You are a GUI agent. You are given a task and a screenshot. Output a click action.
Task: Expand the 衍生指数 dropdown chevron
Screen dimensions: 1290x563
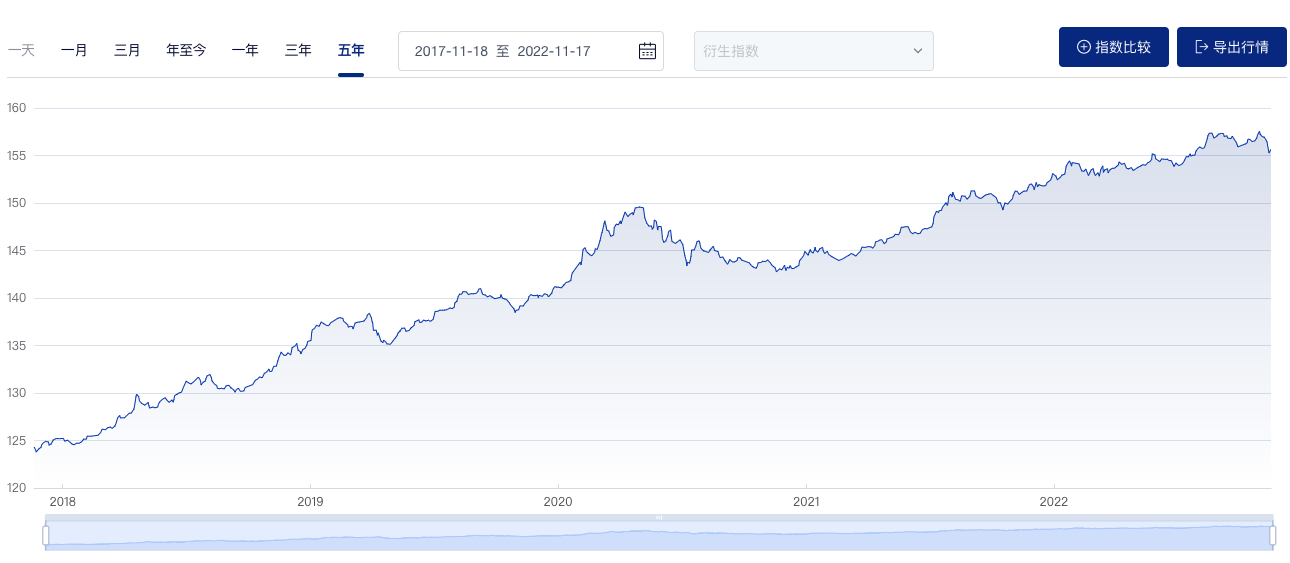pos(918,51)
